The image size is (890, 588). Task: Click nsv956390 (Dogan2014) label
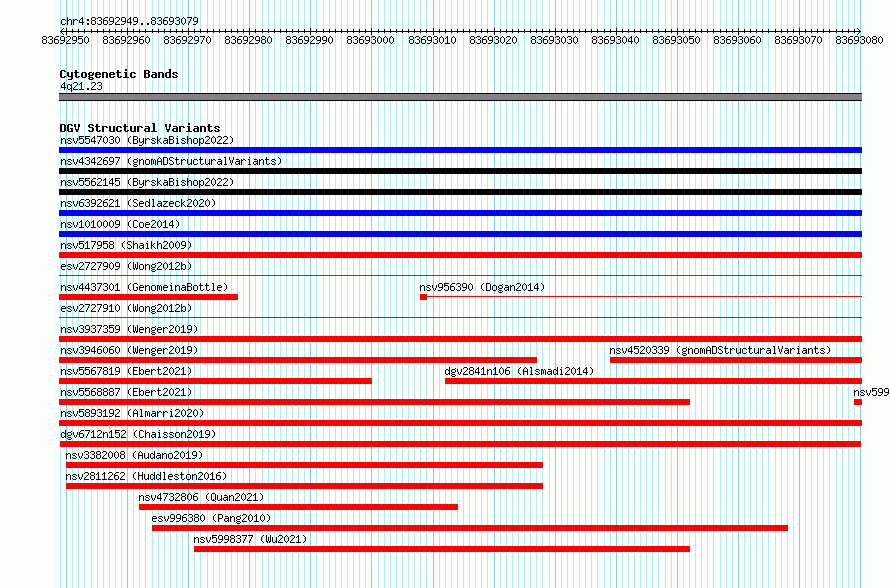(x=482, y=287)
